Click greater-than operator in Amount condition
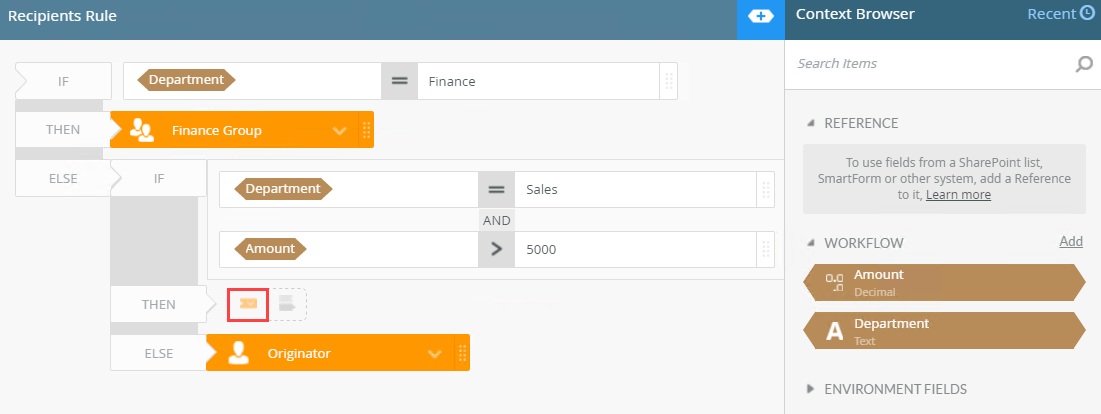1101x414 pixels. (x=496, y=249)
